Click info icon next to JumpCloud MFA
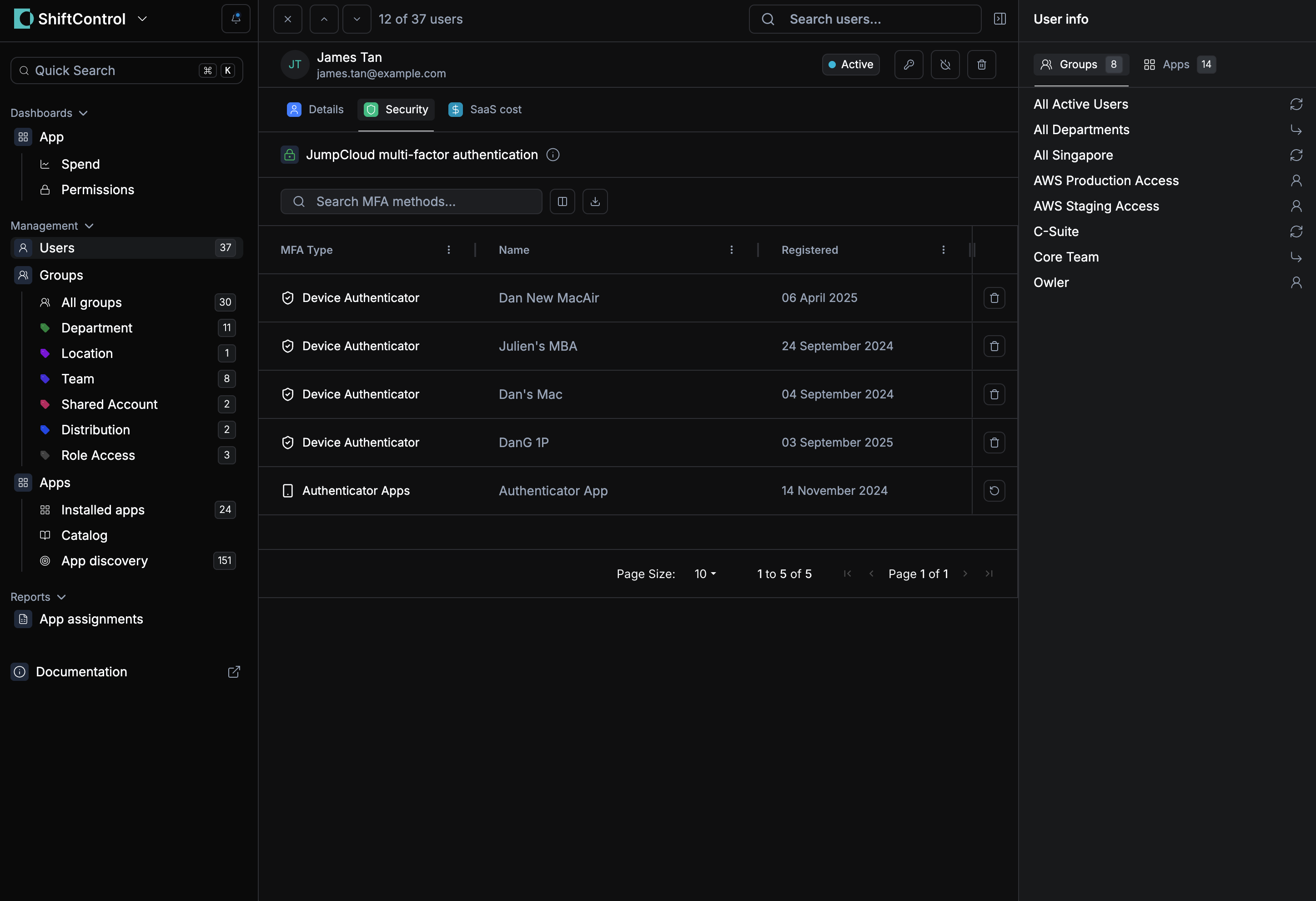The image size is (1316, 901). [553, 155]
